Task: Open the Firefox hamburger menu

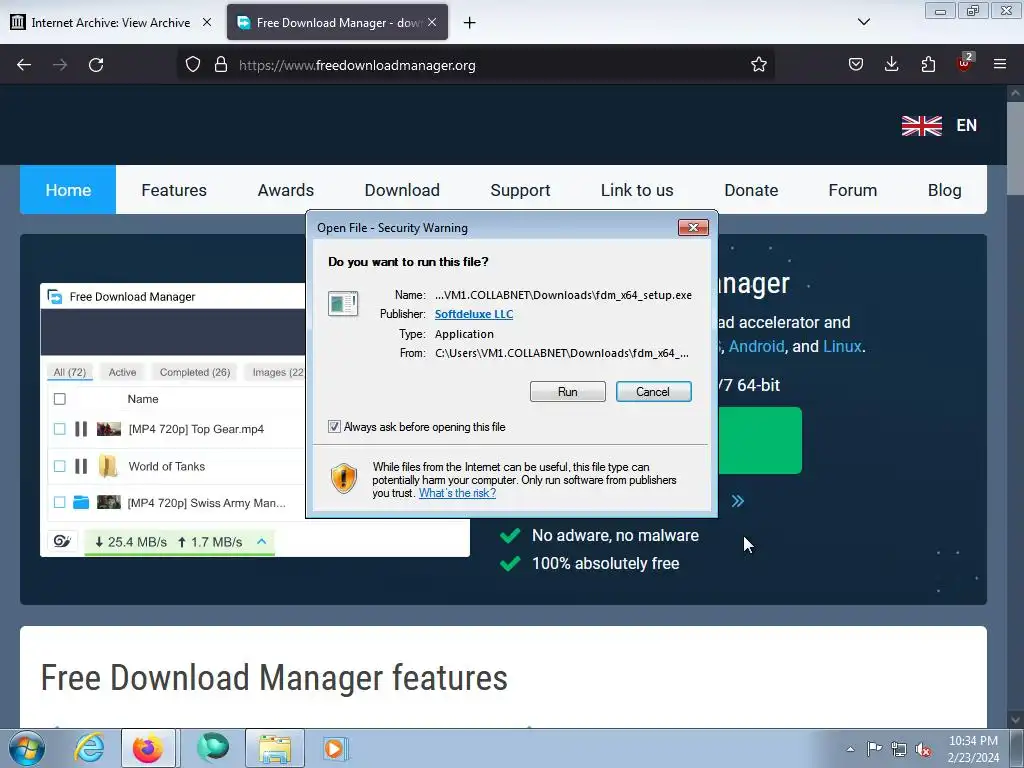Action: click(x=1000, y=64)
